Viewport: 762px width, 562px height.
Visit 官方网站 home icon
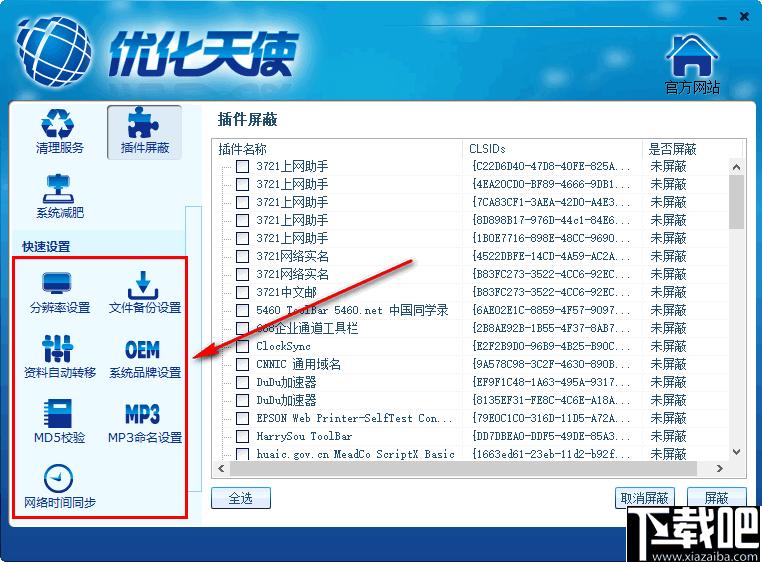point(692,64)
